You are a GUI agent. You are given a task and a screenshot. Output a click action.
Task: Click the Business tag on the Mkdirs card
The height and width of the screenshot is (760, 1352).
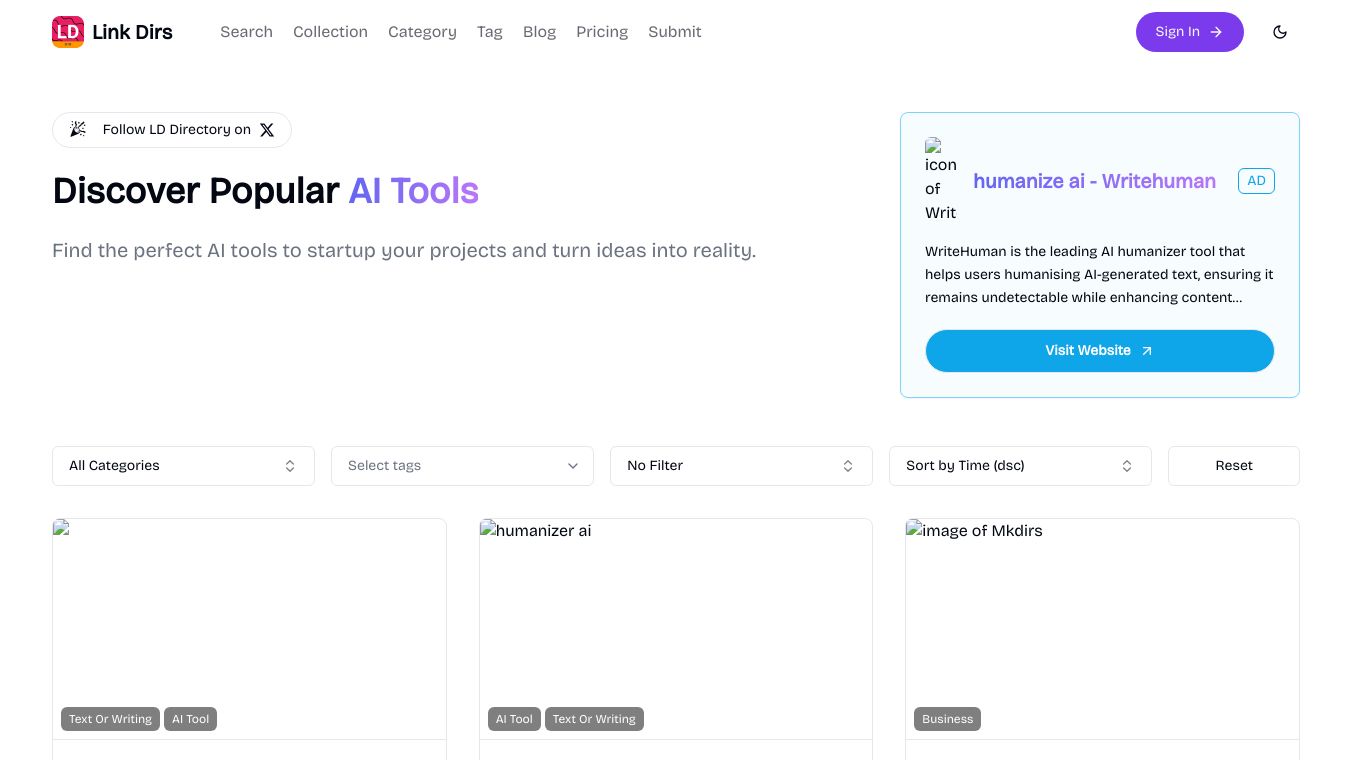click(947, 719)
